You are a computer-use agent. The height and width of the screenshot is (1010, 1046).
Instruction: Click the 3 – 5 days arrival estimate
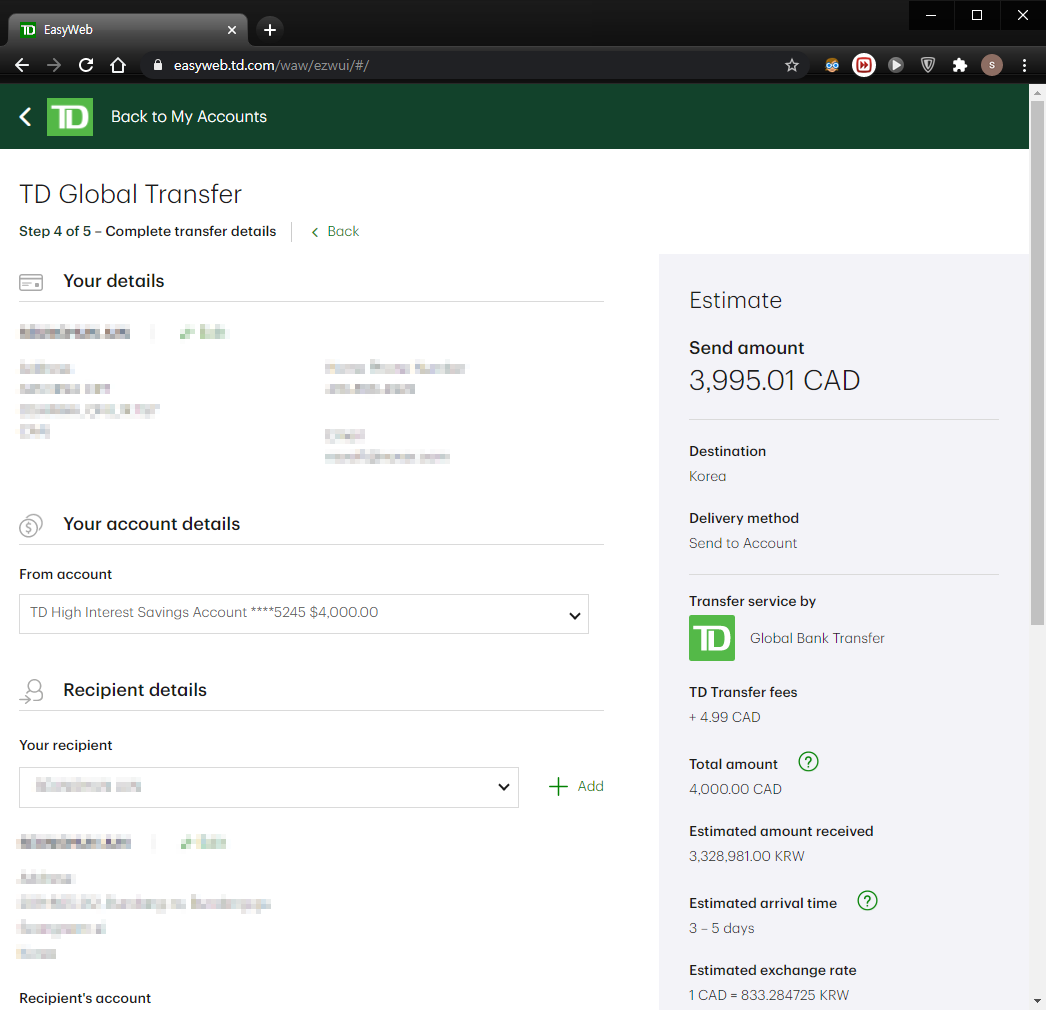click(722, 928)
